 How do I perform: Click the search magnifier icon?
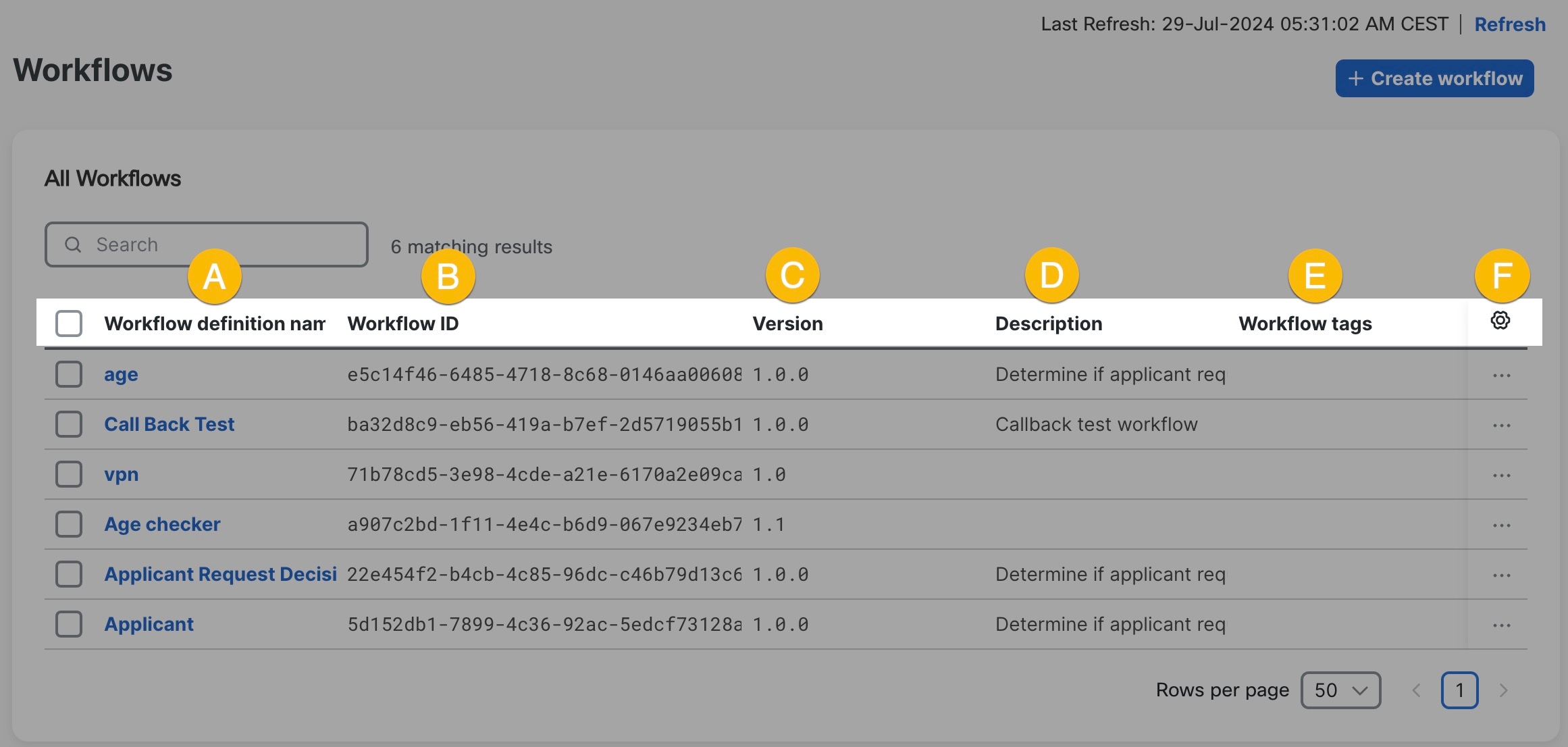72,244
